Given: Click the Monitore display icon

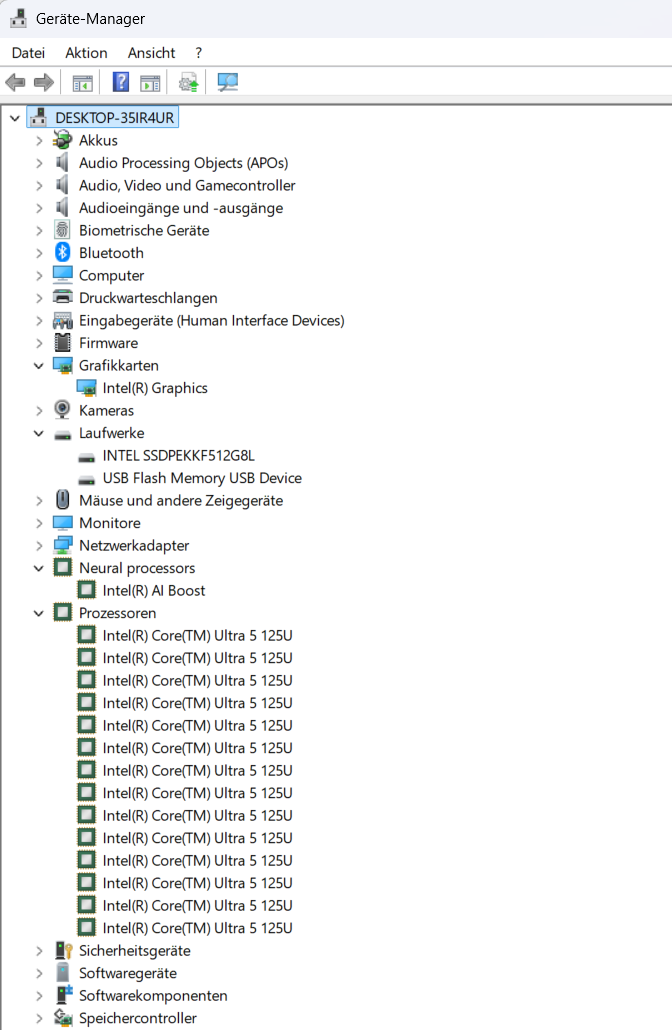Looking at the screenshot, I should [x=62, y=523].
